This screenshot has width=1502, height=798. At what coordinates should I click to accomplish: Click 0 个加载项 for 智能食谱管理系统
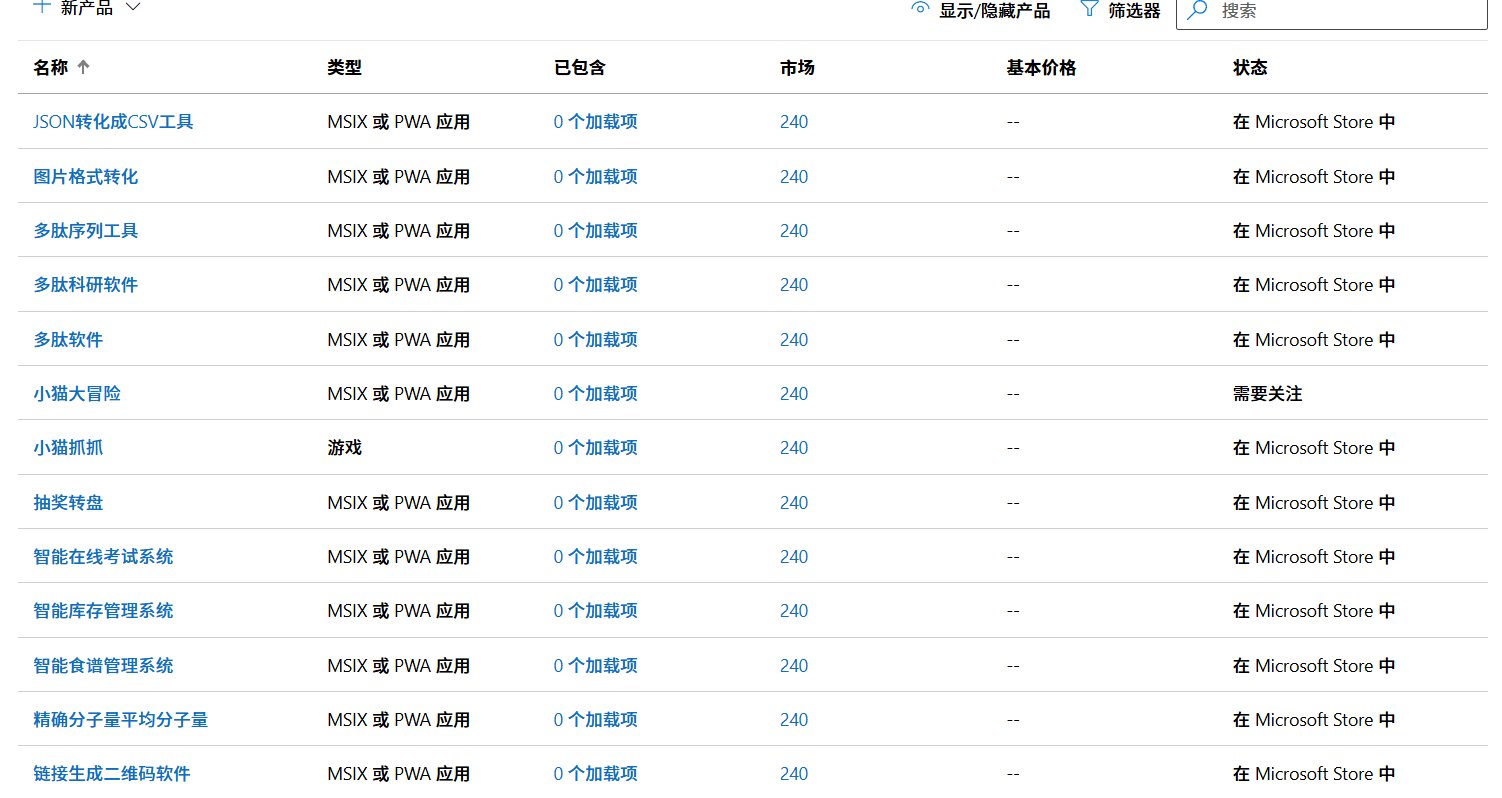pos(595,666)
